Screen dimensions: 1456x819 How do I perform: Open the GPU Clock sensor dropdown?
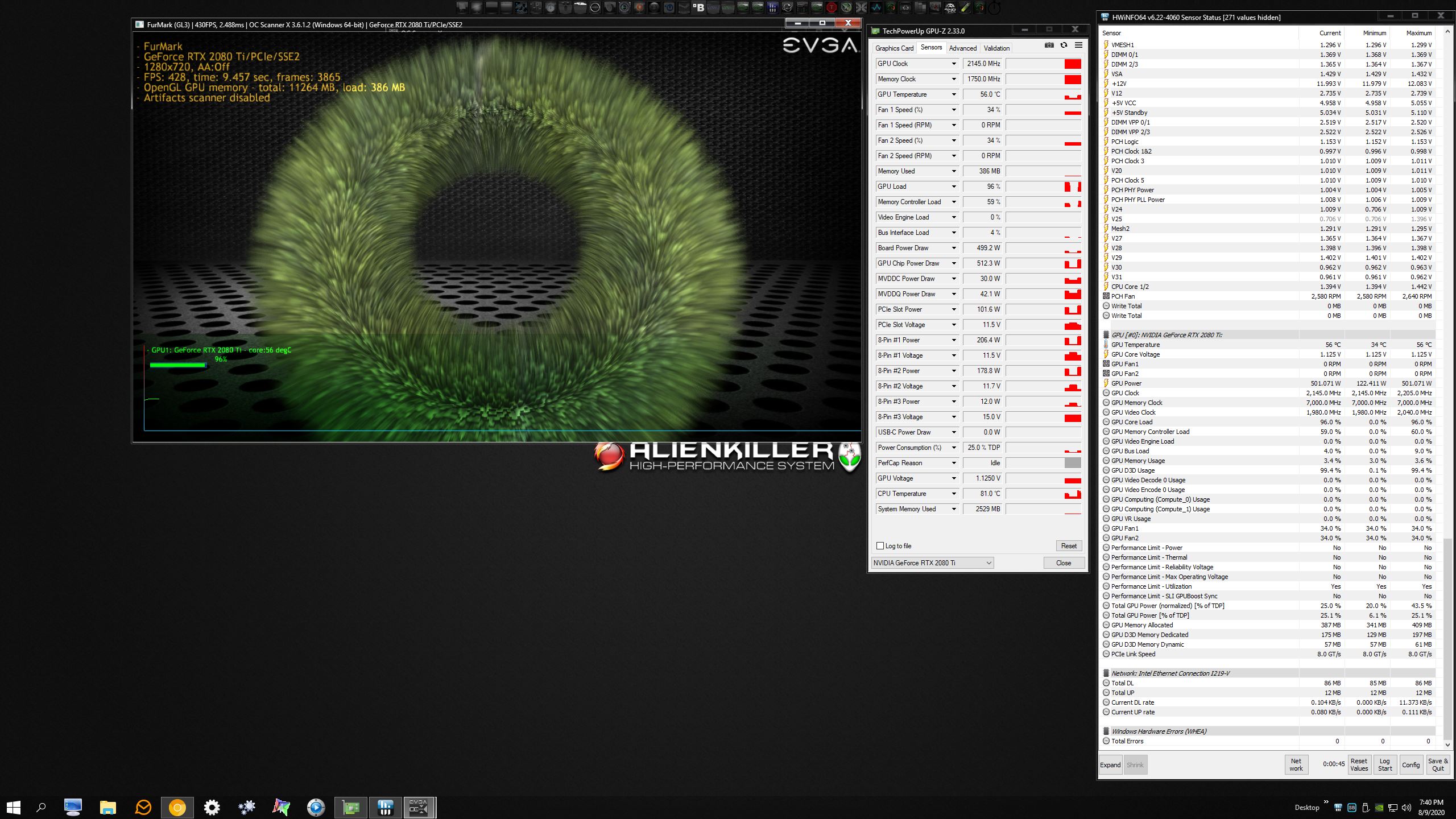click(954, 64)
